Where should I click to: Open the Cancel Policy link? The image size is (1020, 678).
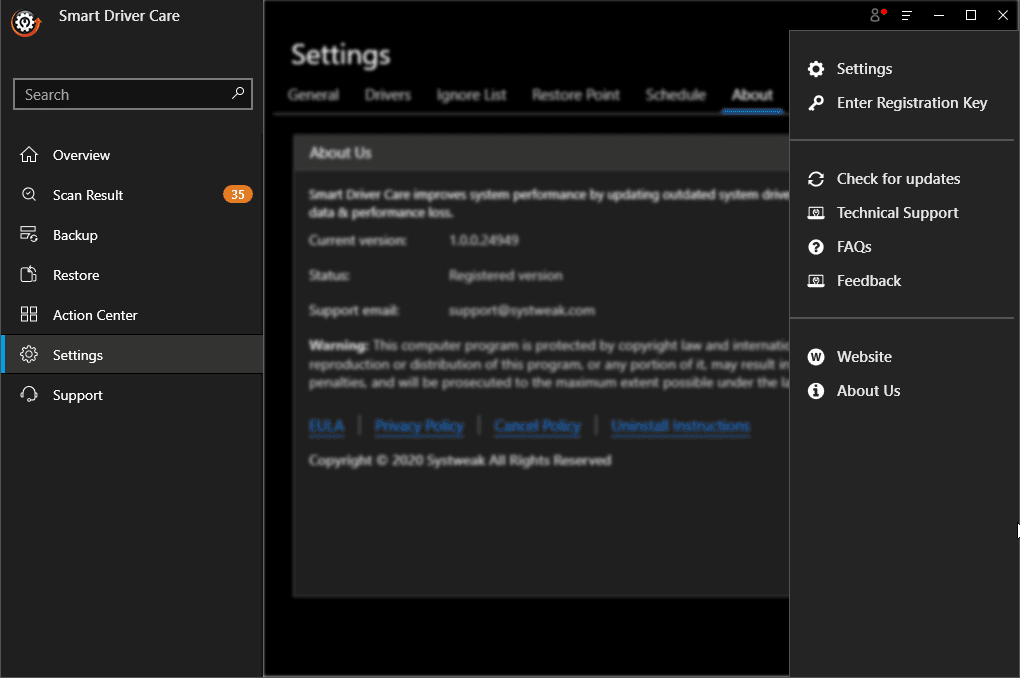[537, 426]
